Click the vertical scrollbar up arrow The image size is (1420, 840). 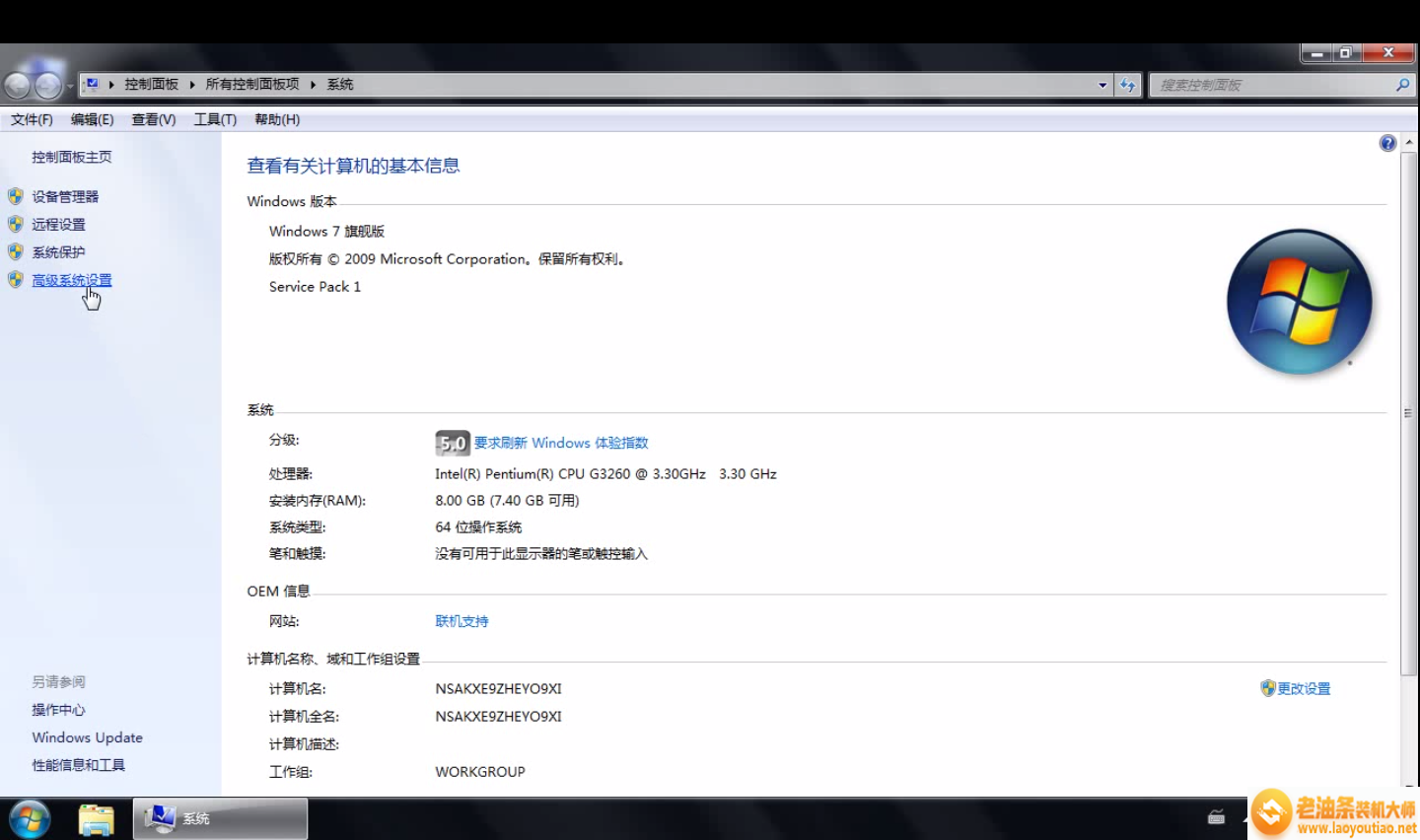point(1408,143)
